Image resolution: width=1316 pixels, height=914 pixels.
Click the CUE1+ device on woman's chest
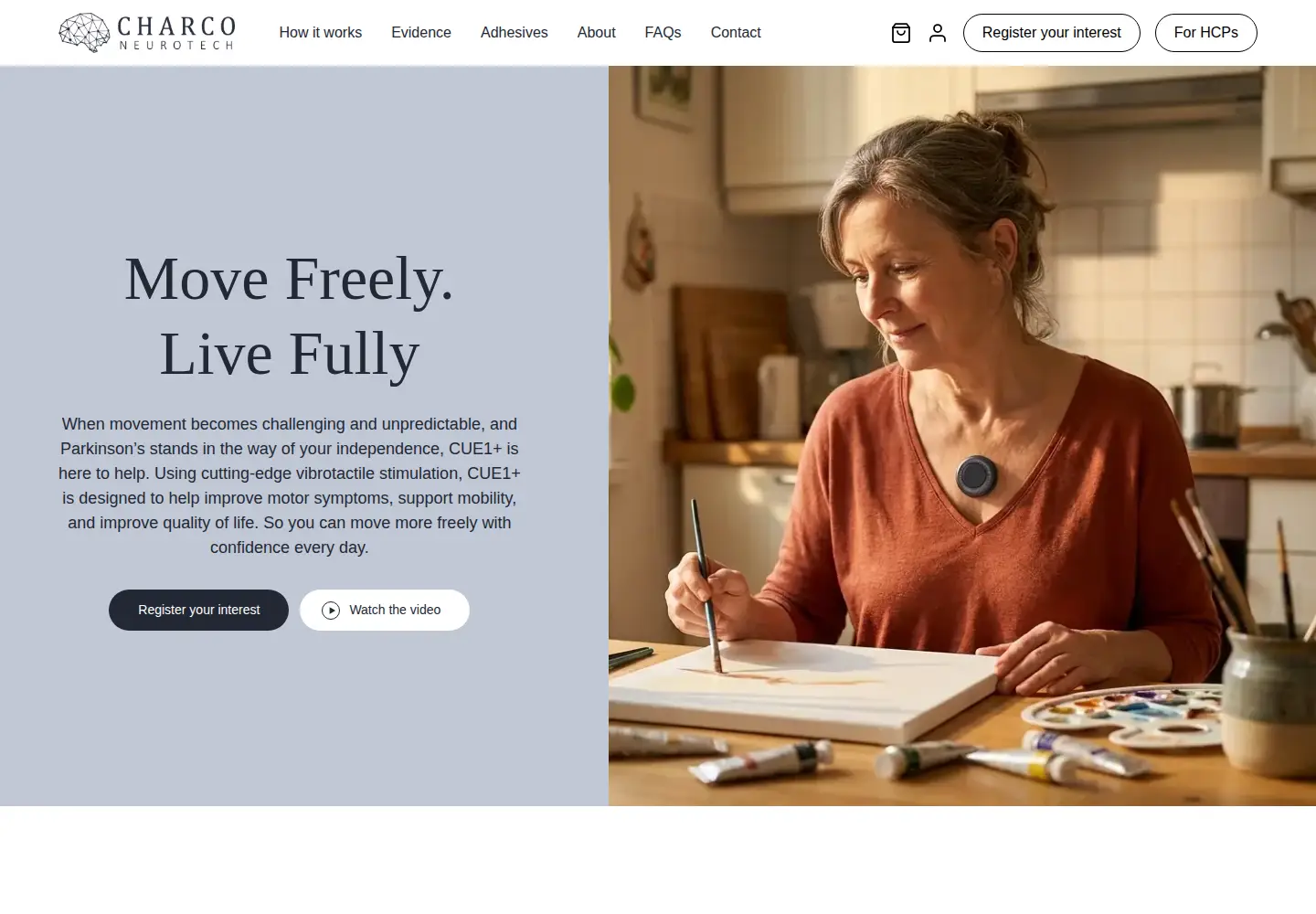[x=976, y=475]
